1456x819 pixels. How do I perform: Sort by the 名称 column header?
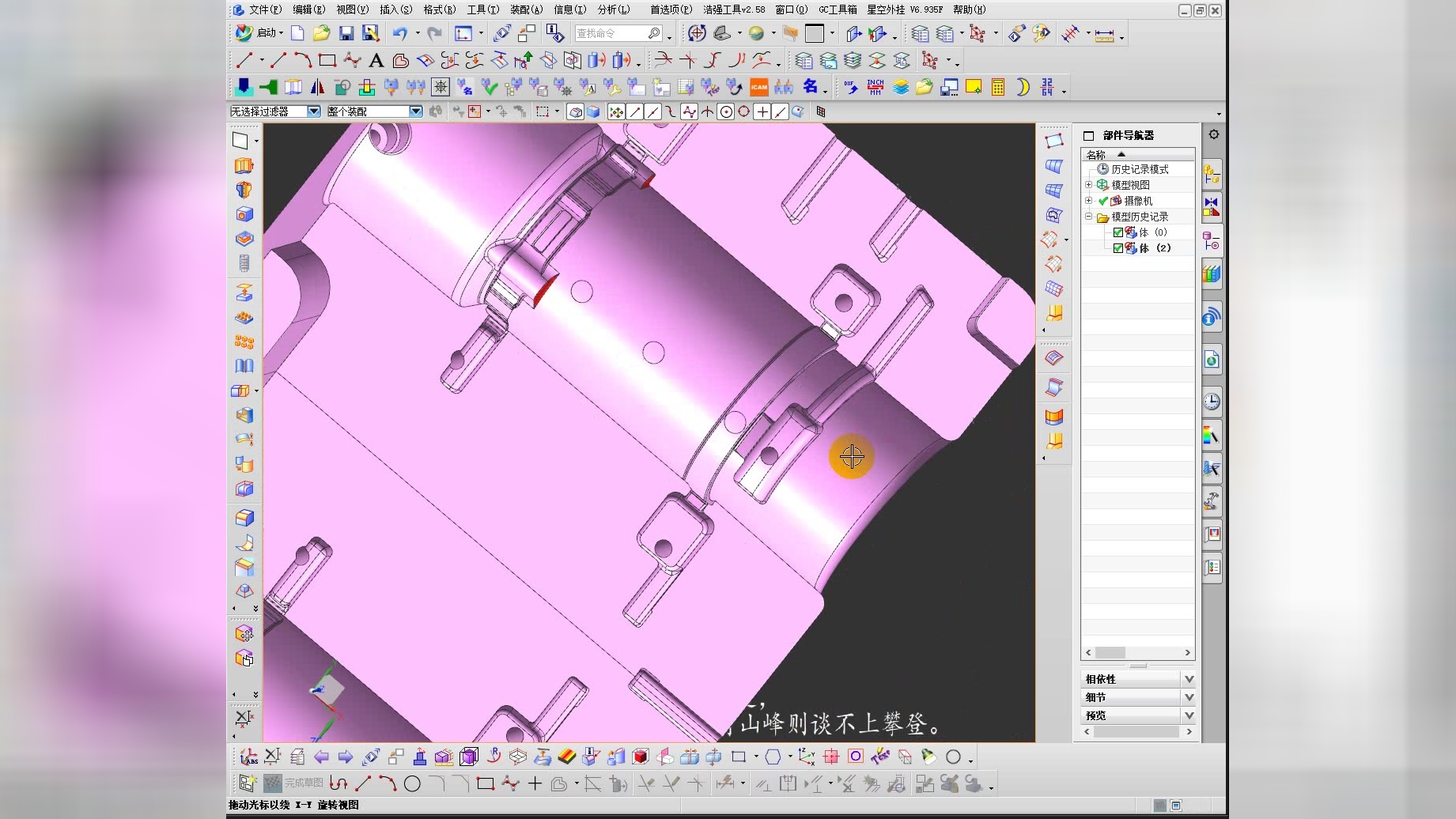(1137, 154)
